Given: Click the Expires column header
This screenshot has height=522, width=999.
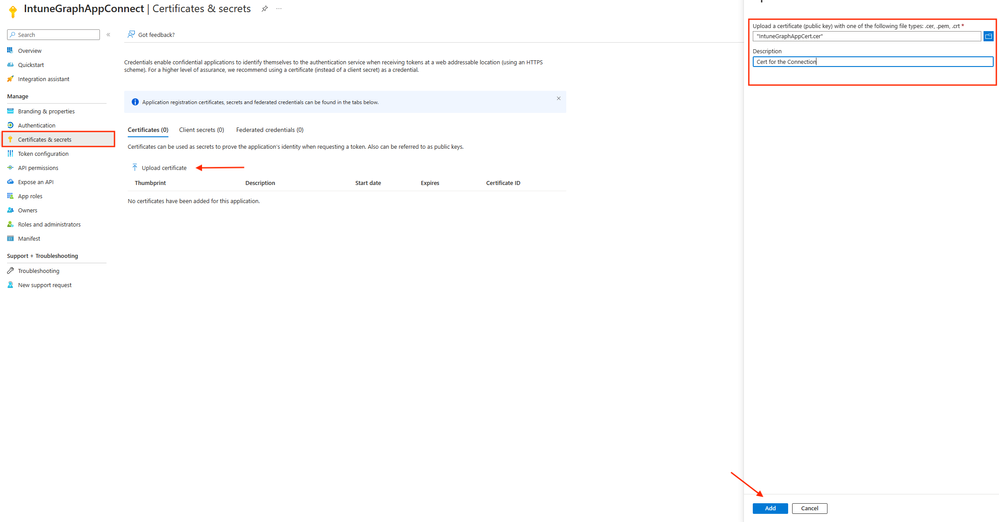Looking at the screenshot, I should [x=429, y=183].
